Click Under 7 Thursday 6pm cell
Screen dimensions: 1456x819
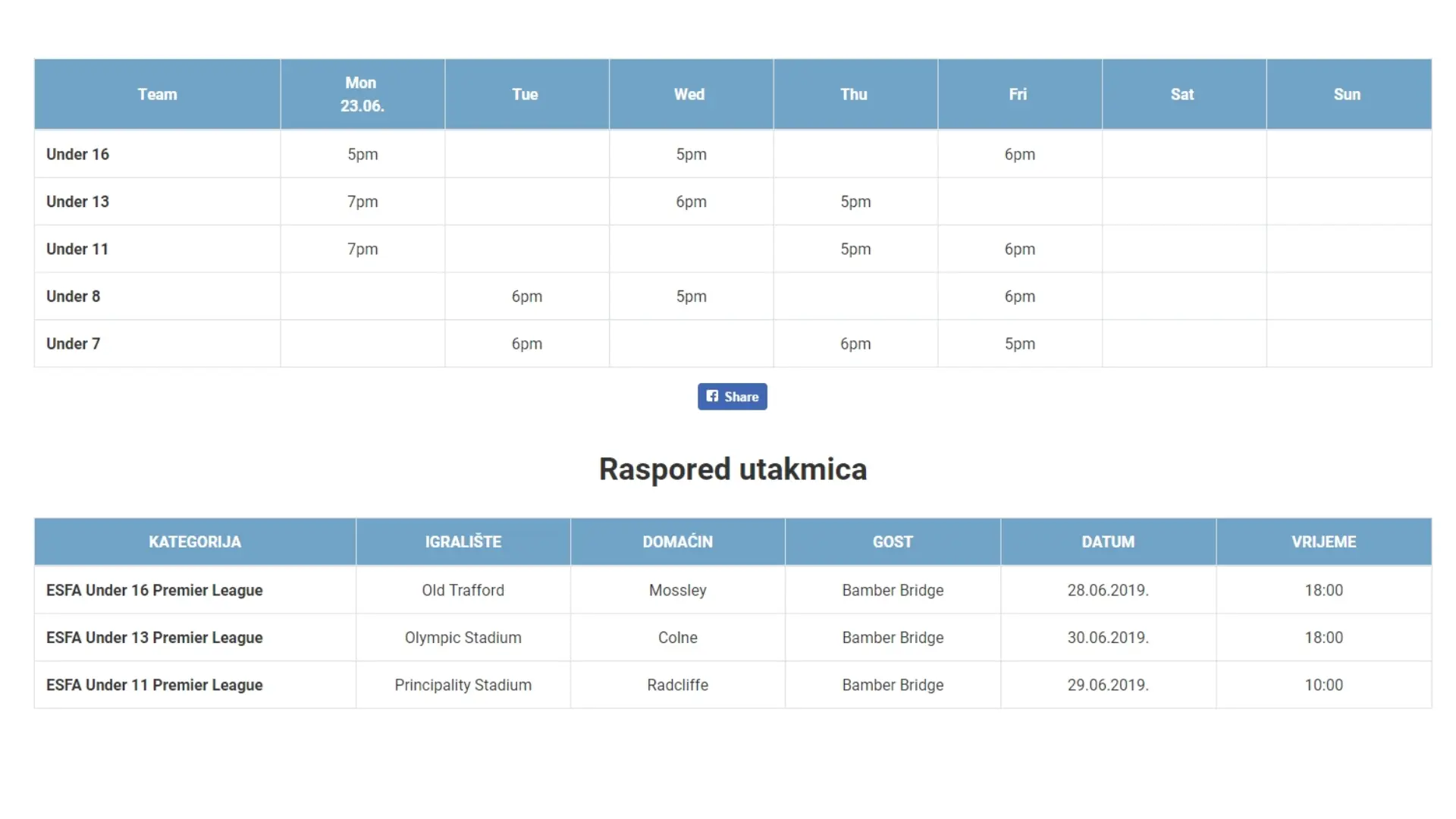pos(855,344)
